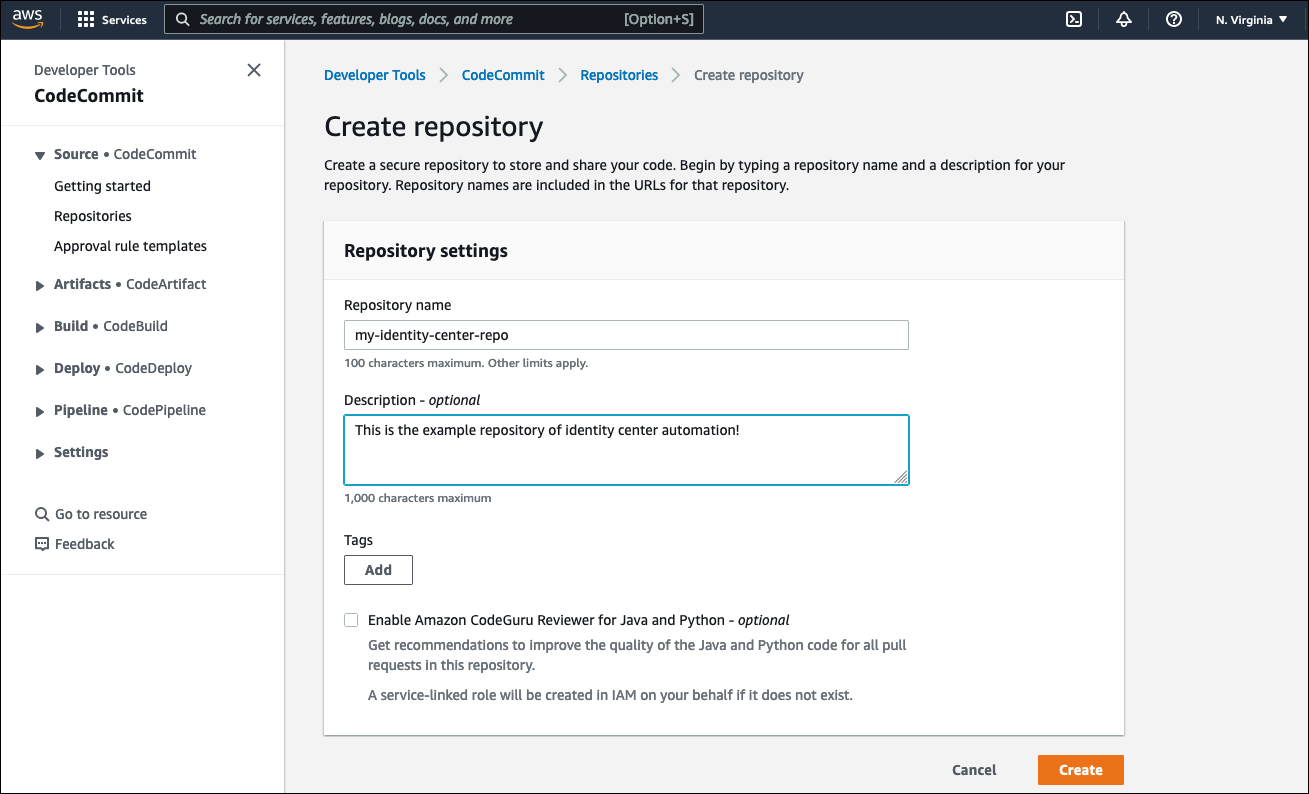The width and height of the screenshot is (1309, 794).
Task: Focus the AWS services search box
Action: pyautogui.click(x=434, y=19)
